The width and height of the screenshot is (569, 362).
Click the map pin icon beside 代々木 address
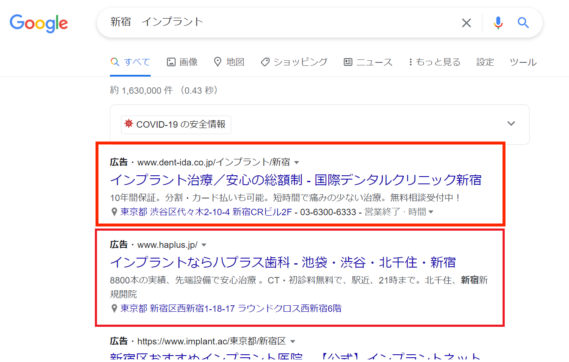(114, 212)
